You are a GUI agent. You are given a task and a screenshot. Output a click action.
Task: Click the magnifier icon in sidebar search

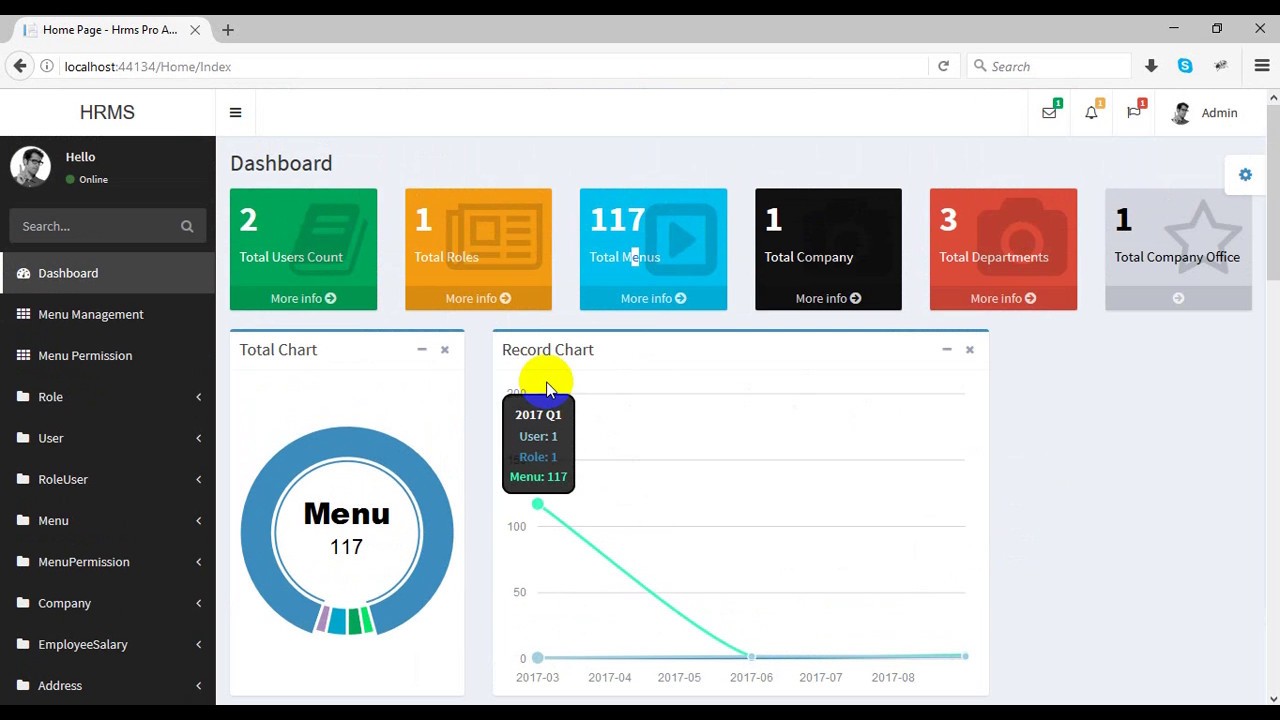click(x=187, y=226)
